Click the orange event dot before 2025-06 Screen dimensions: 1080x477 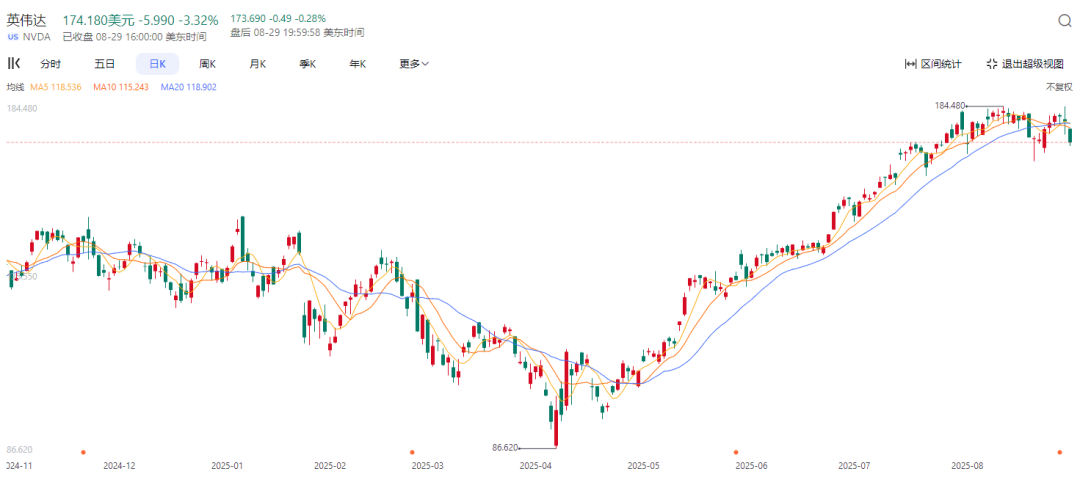click(x=735, y=452)
